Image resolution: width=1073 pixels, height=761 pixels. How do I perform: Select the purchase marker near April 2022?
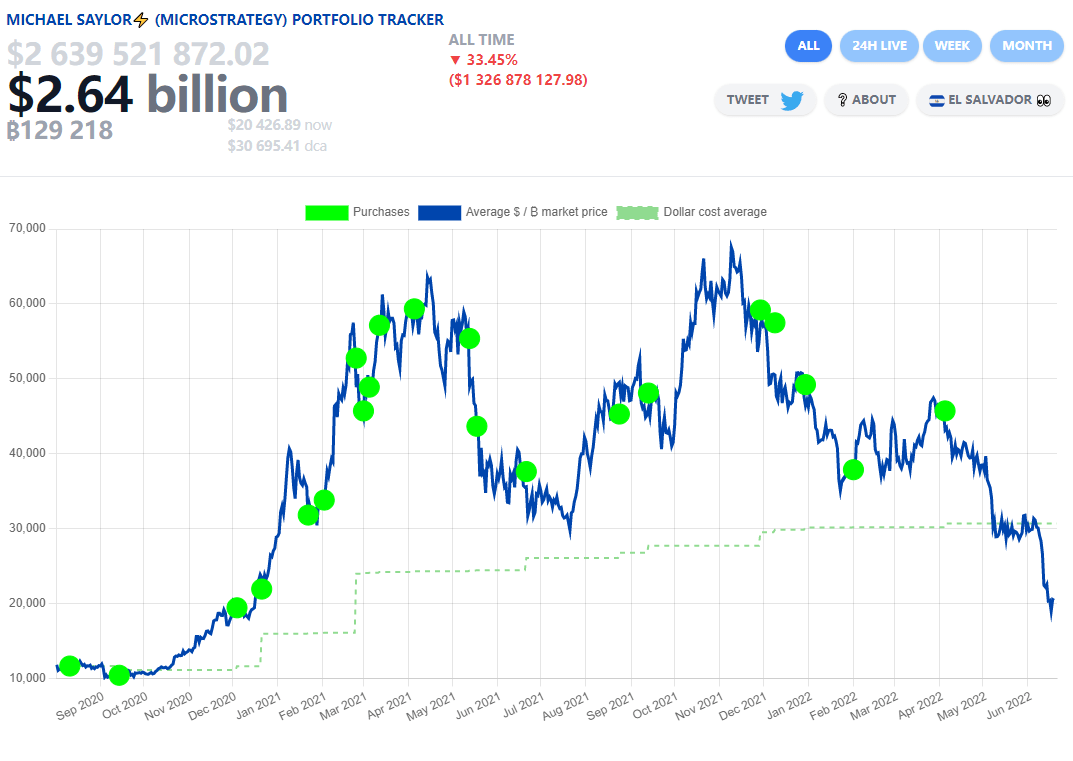click(944, 411)
